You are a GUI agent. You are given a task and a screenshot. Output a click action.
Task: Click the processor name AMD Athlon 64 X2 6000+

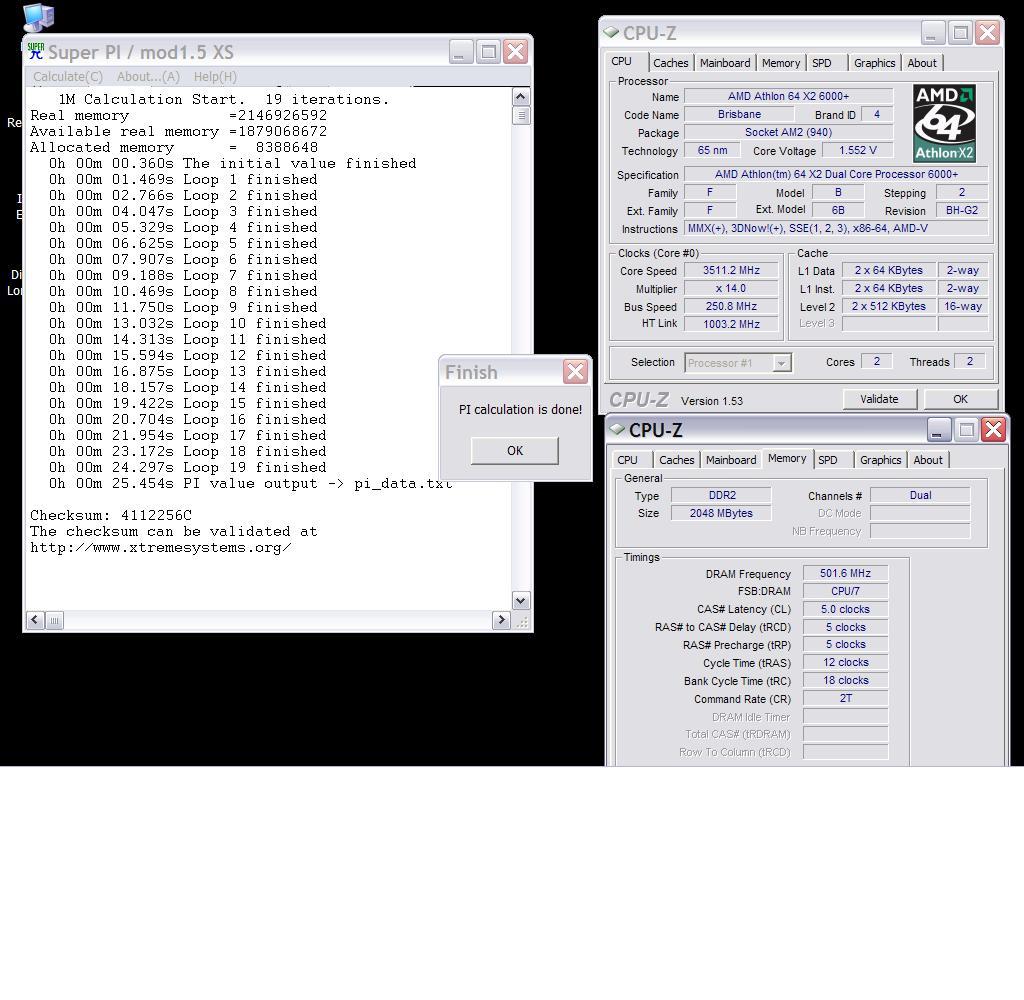tap(788, 96)
